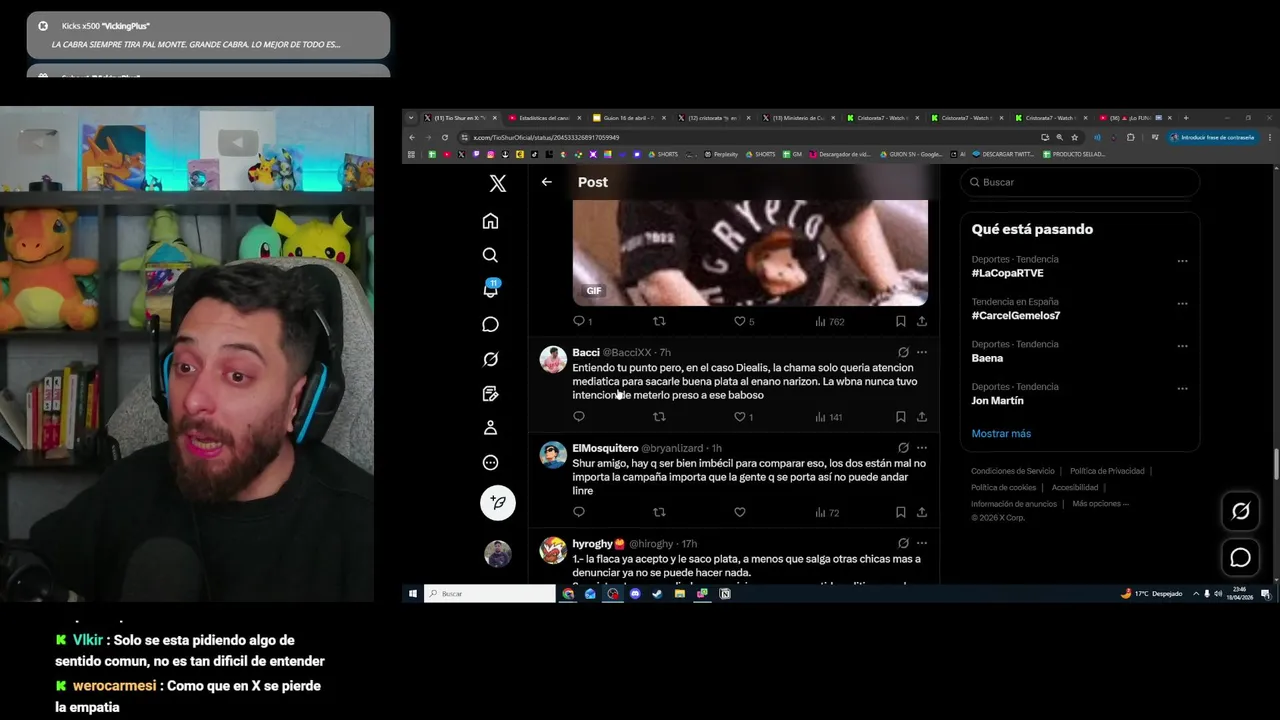Repost Bacci's comment
This screenshot has height=720, width=1280.
tap(659, 417)
